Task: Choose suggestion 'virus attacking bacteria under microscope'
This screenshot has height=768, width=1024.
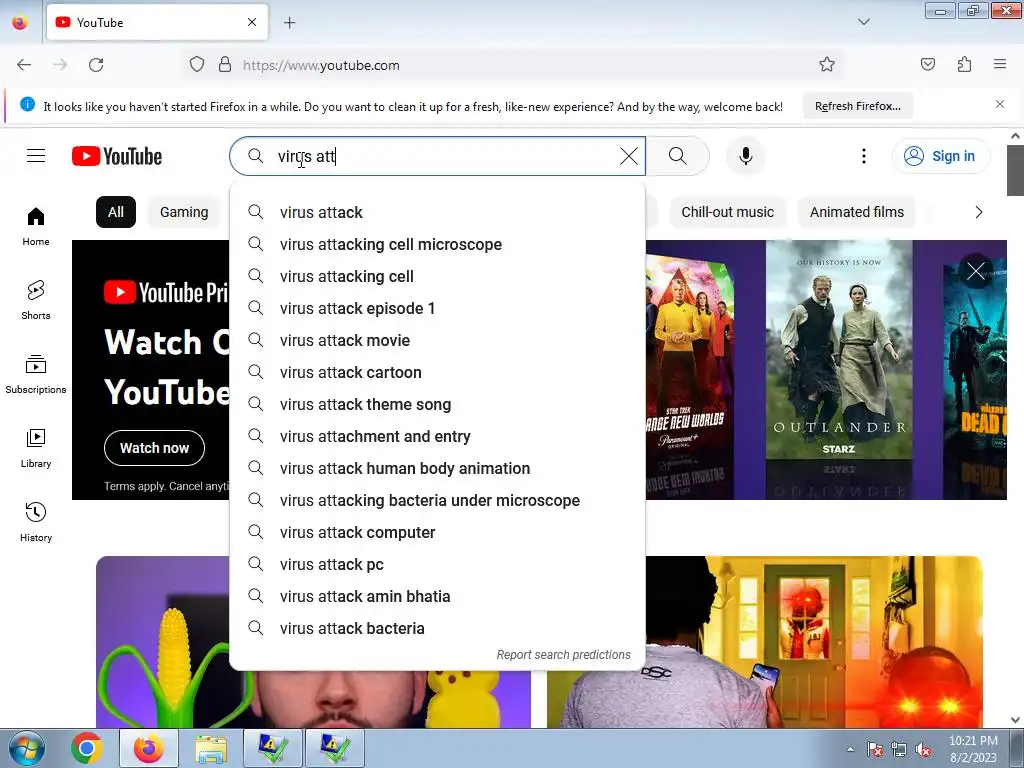Action: click(x=438, y=500)
